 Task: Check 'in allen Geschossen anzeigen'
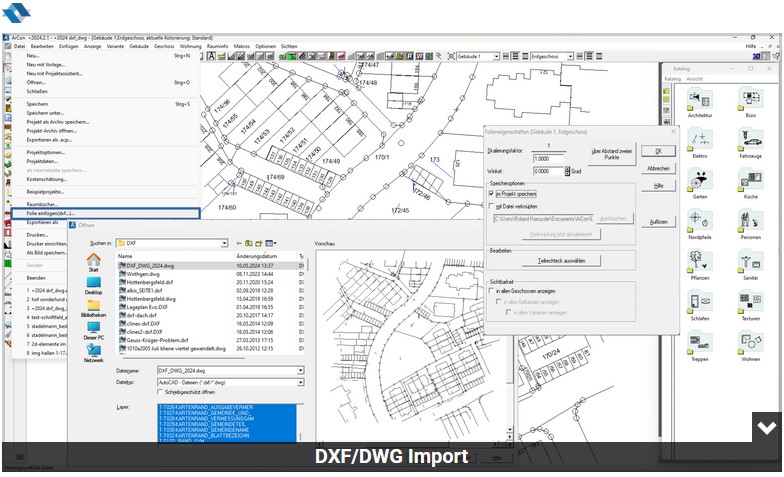[x=491, y=290]
